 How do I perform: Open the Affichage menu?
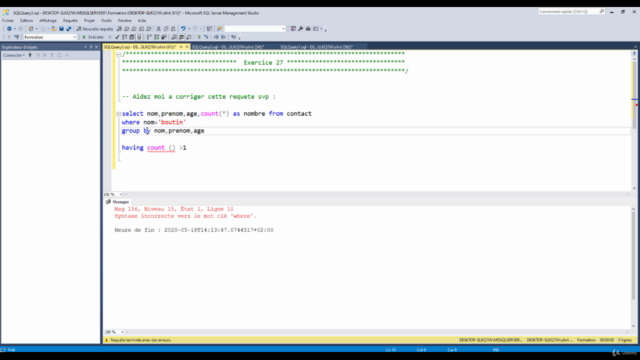[48, 20]
